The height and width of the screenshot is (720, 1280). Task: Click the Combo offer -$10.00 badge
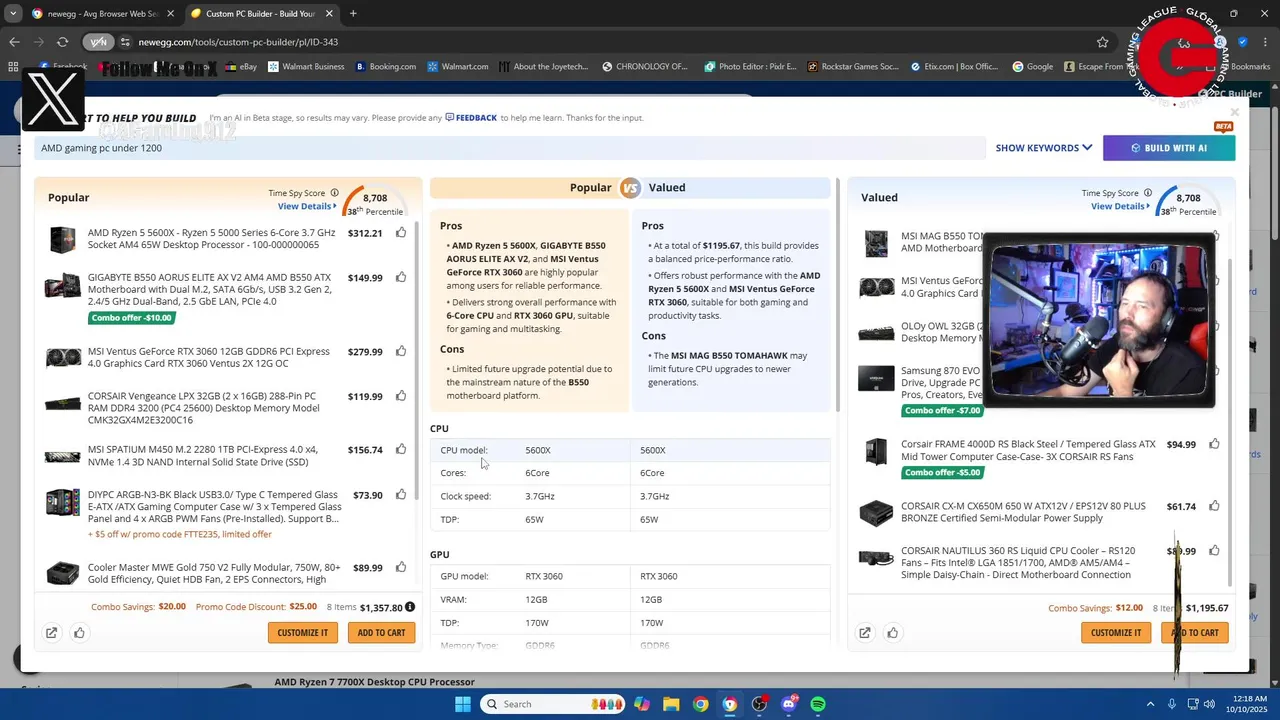pyautogui.click(x=131, y=318)
